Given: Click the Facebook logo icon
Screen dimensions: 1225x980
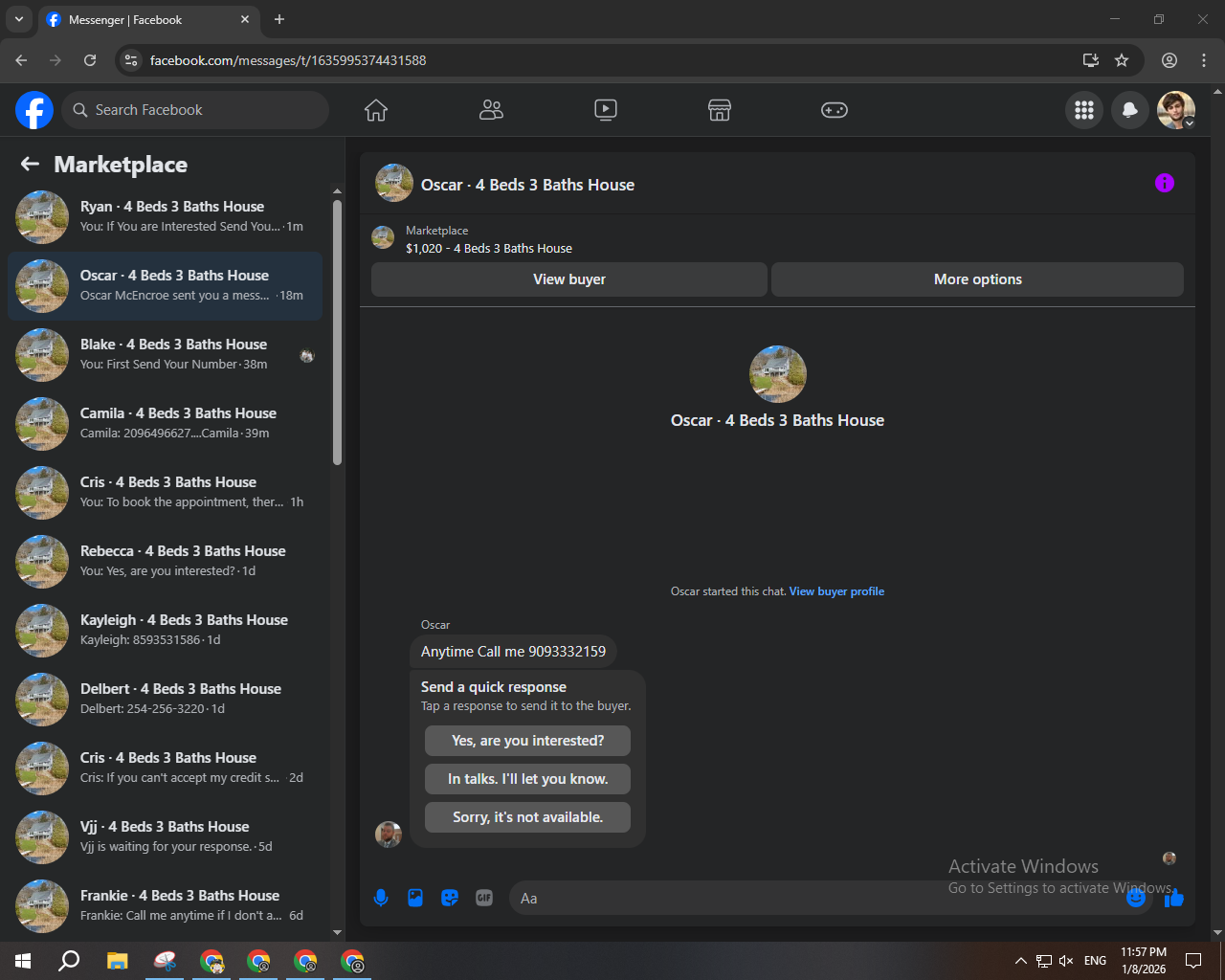Looking at the screenshot, I should [x=34, y=110].
